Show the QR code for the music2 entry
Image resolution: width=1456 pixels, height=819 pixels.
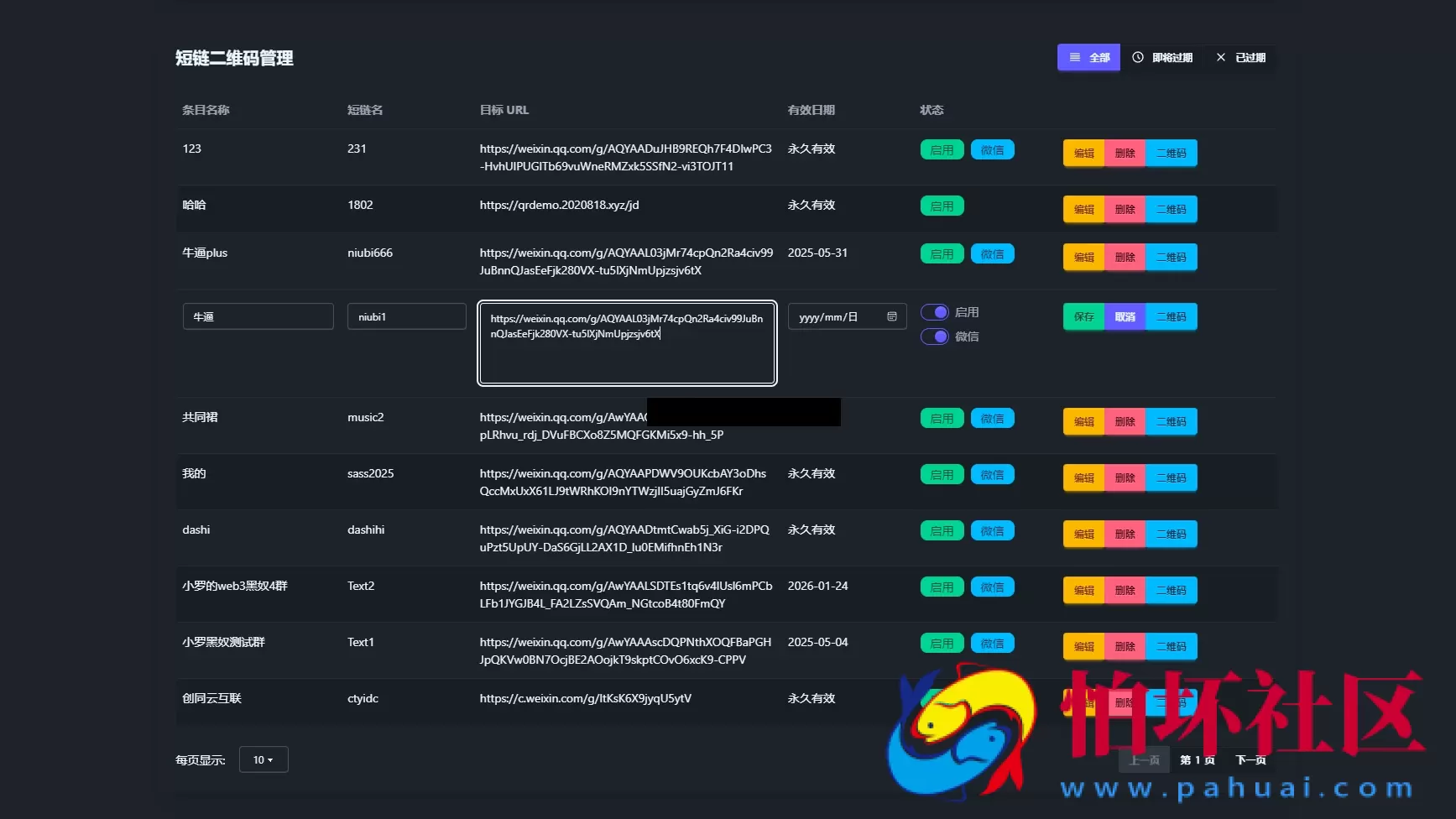(x=1172, y=421)
